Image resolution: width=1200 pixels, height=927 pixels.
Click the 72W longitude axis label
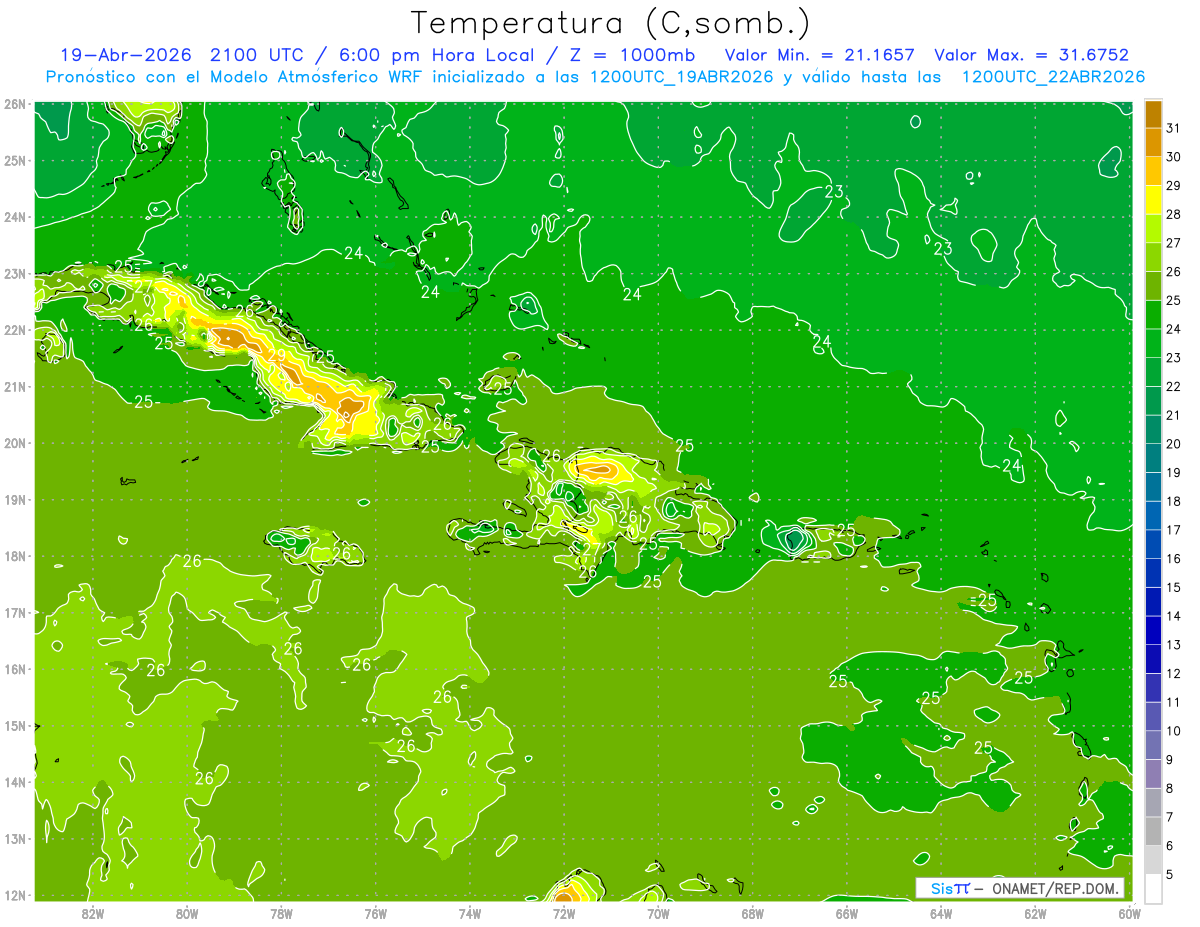(x=564, y=912)
